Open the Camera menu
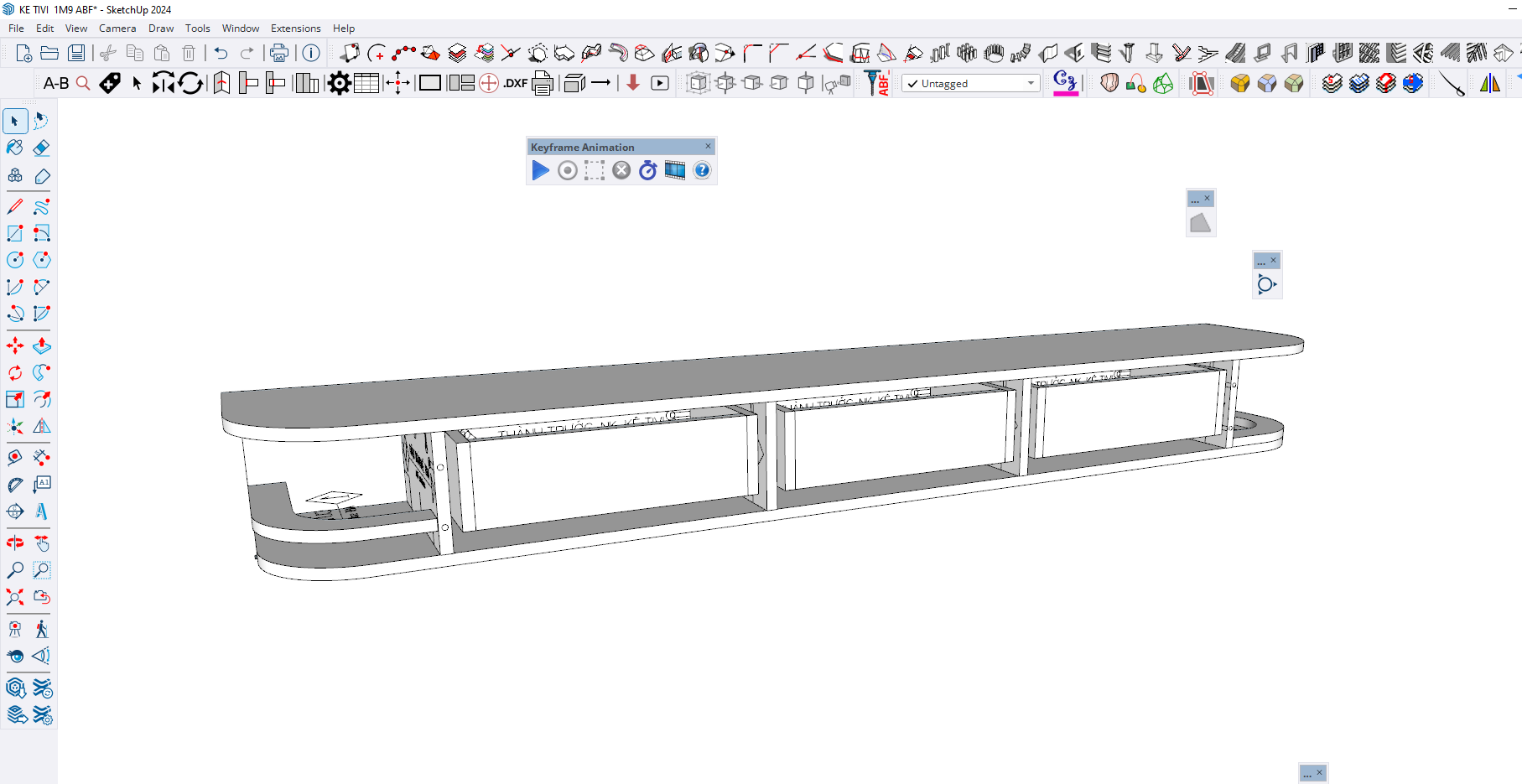The image size is (1522, 784). click(x=117, y=28)
